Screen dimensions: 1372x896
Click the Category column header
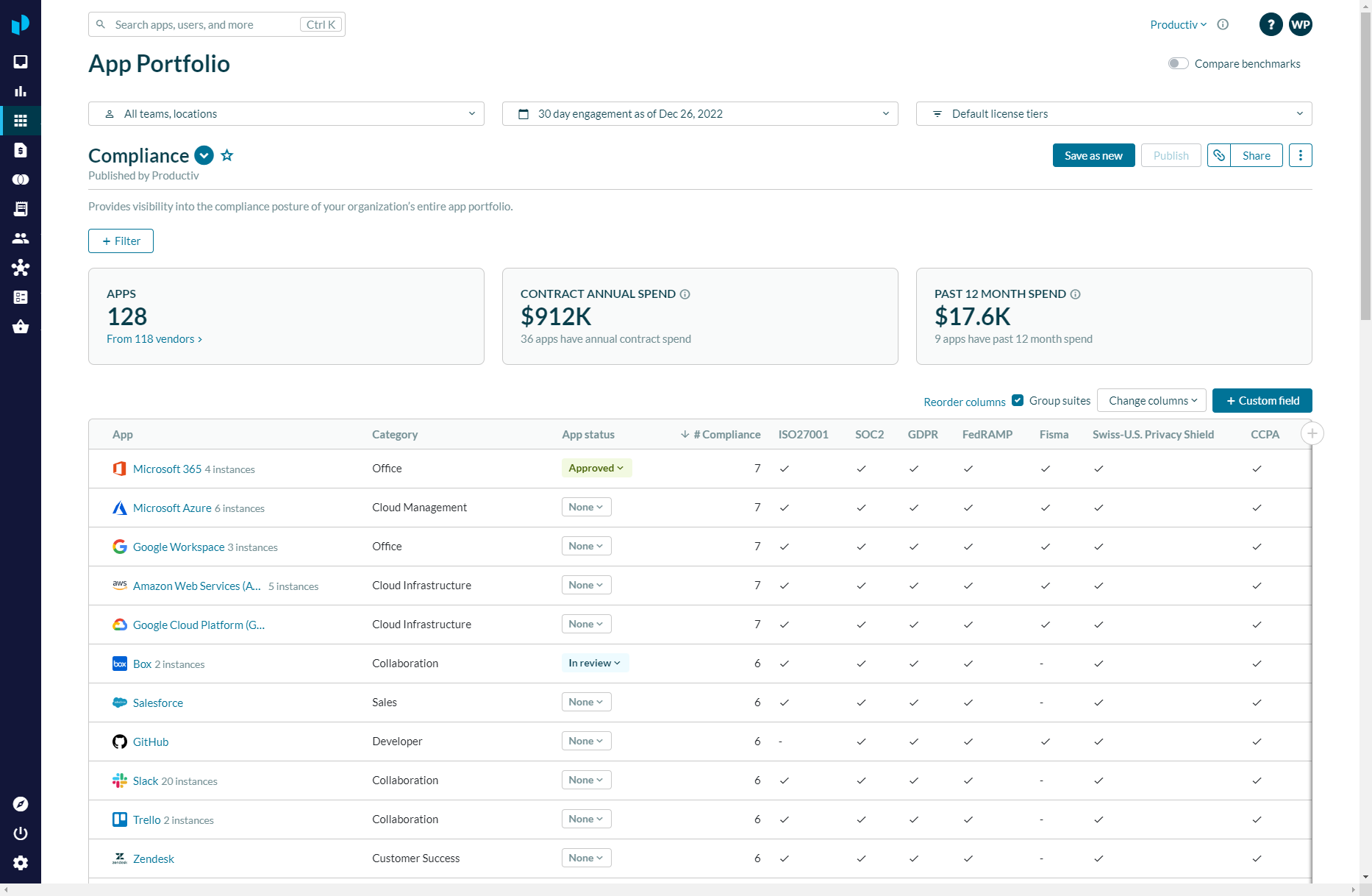click(x=395, y=435)
